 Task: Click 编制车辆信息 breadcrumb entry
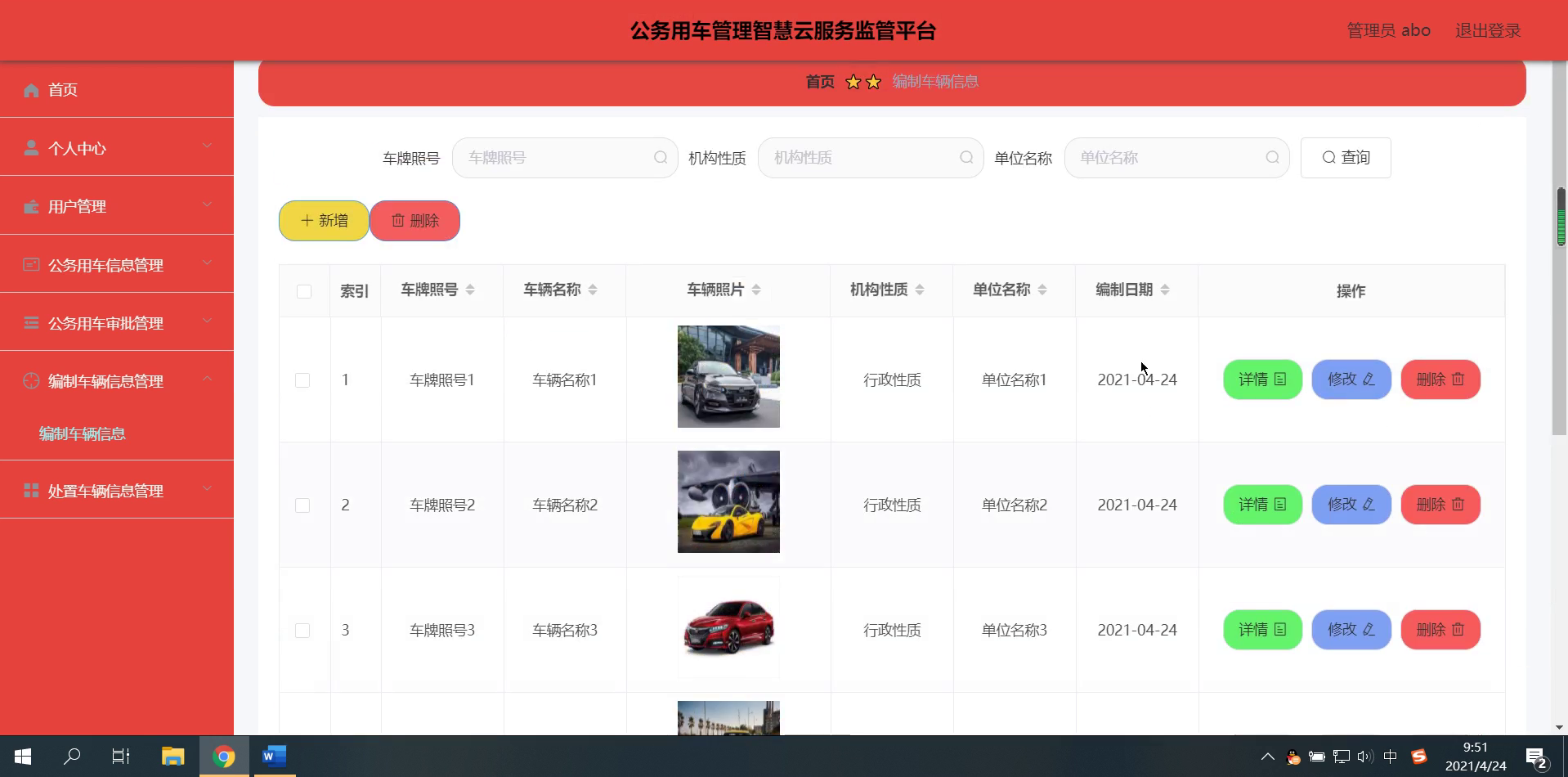coord(935,82)
